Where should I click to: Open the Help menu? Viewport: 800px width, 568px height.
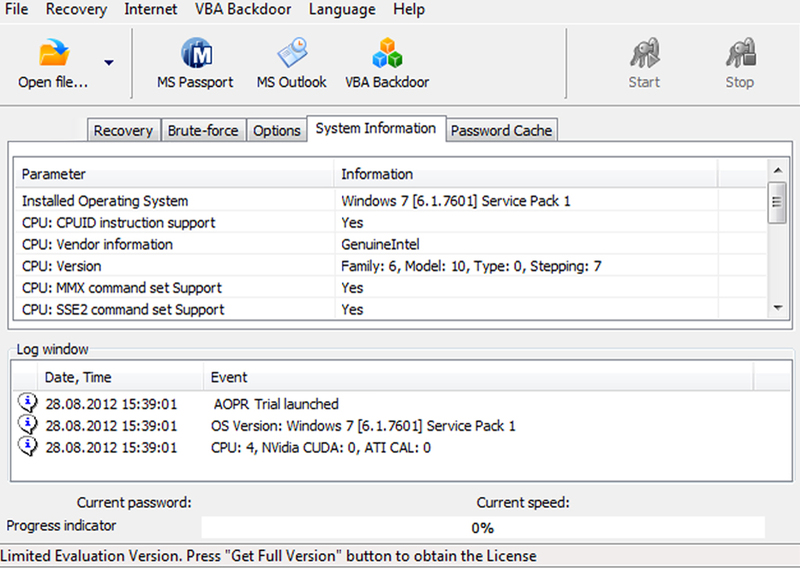tap(409, 9)
